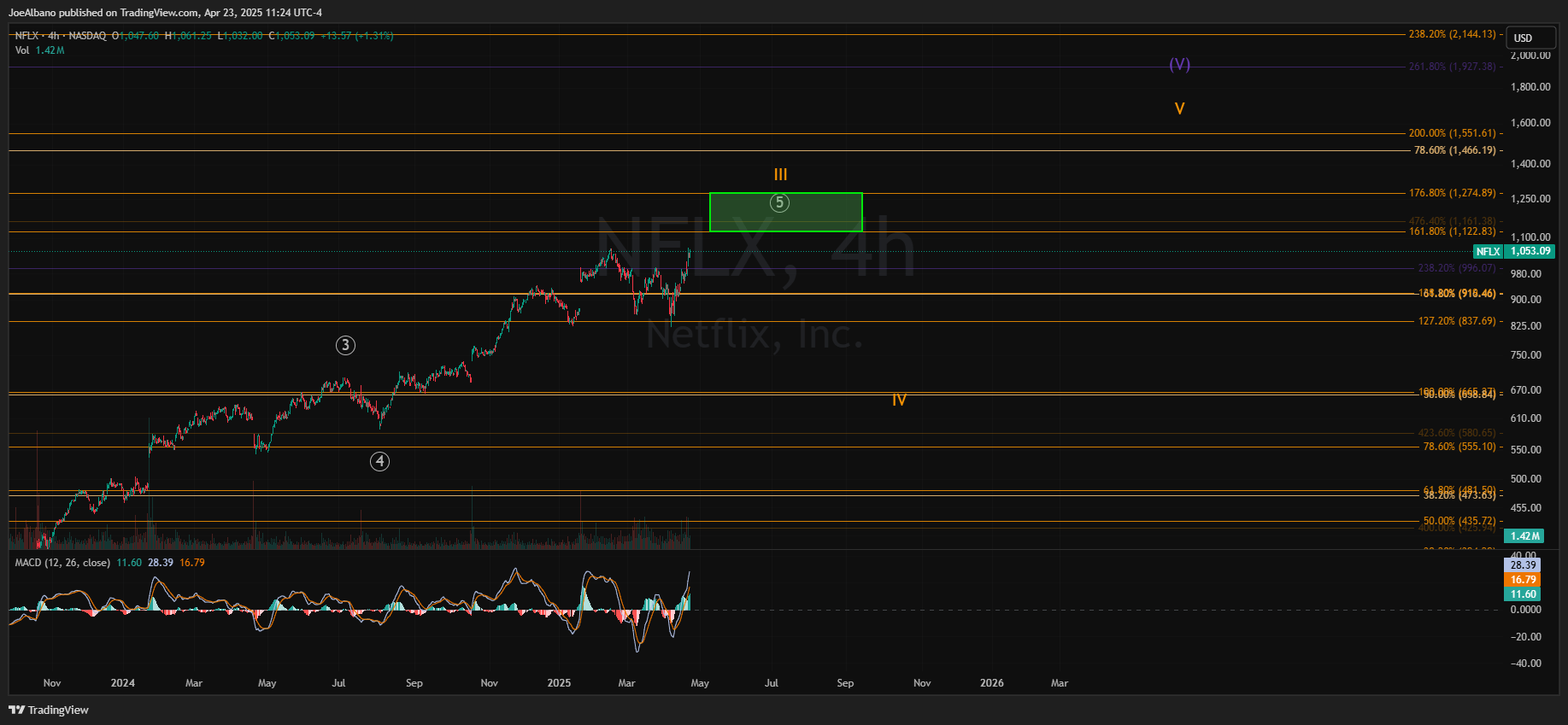Click the change value +13.57 (+1.31%)
The height and width of the screenshot is (725, 1568).
click(357, 36)
